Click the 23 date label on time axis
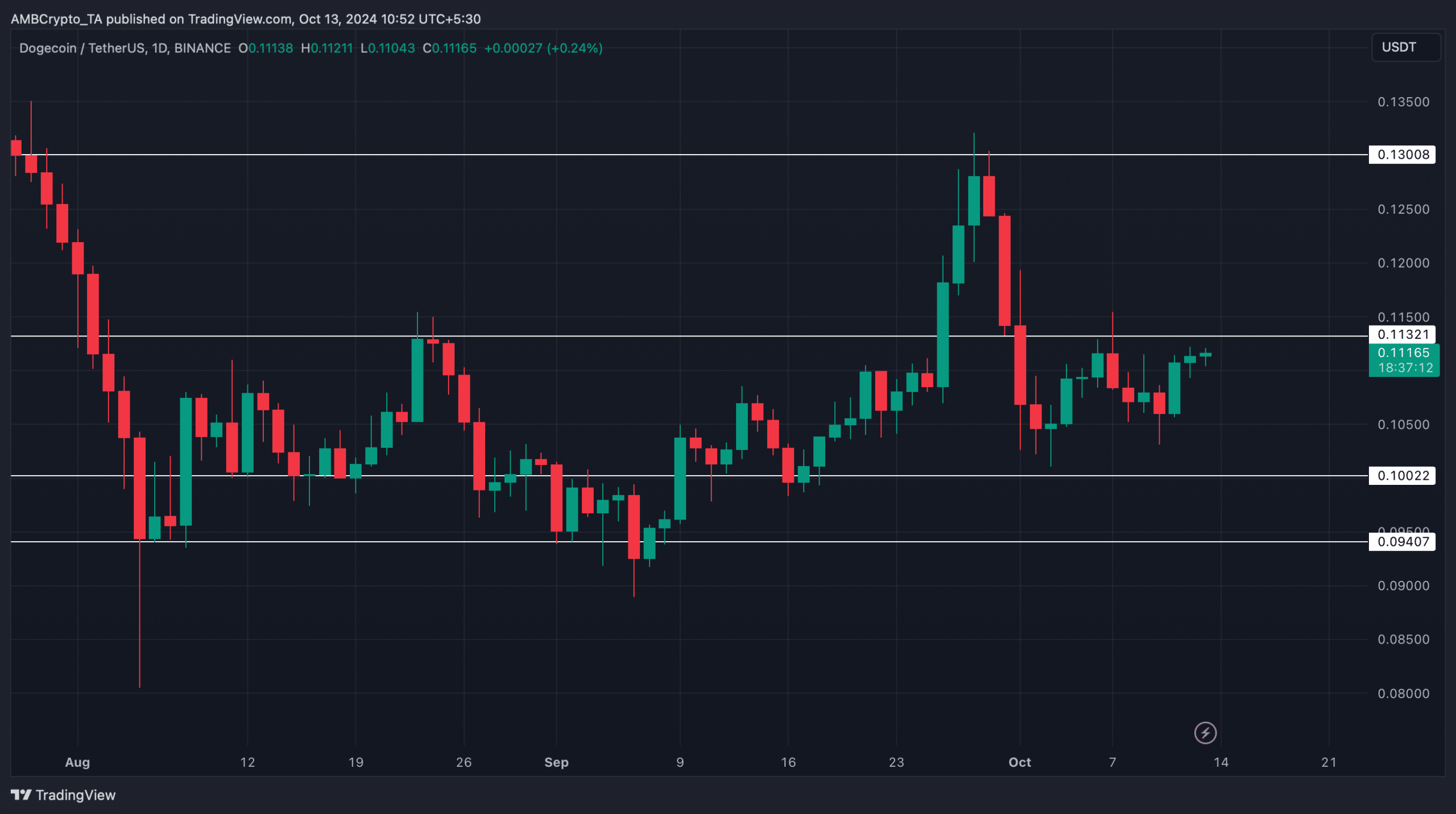 click(896, 762)
